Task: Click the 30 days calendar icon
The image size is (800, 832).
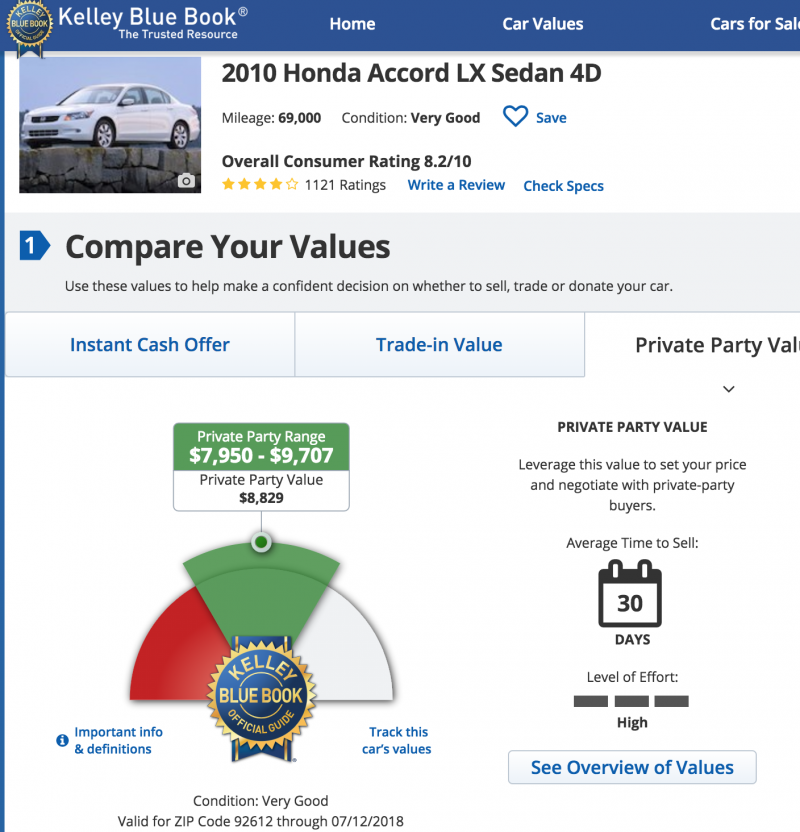Action: tap(630, 594)
